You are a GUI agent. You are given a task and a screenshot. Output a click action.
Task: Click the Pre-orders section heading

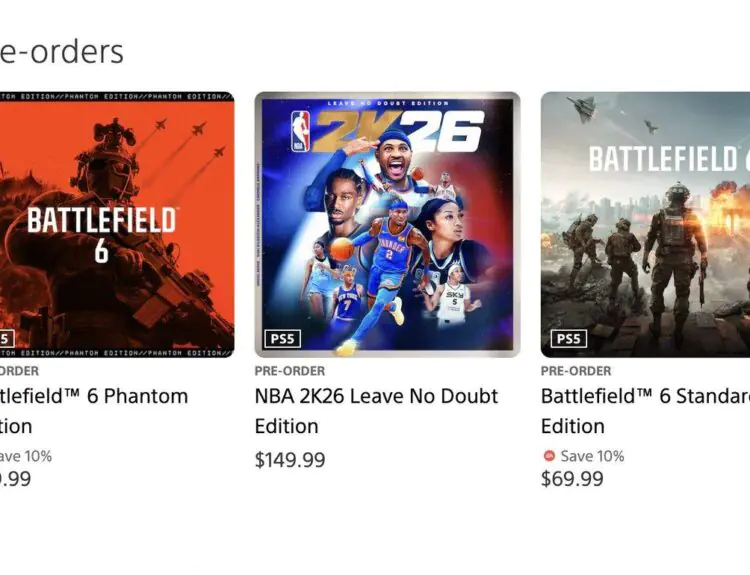(60, 51)
